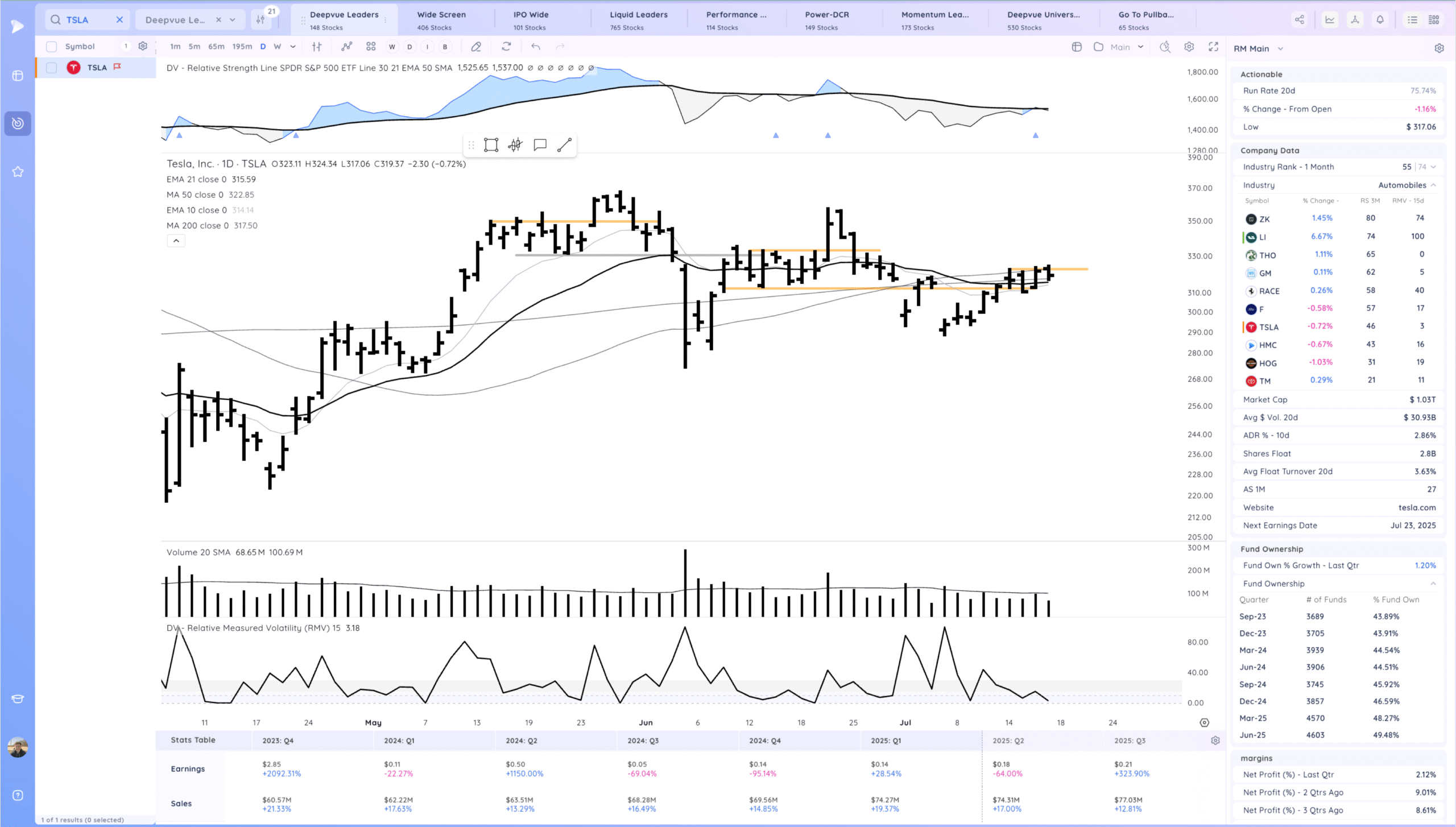The height and width of the screenshot is (827, 1456).
Task: Select the trend line drawing tool
Action: pyautogui.click(x=564, y=145)
